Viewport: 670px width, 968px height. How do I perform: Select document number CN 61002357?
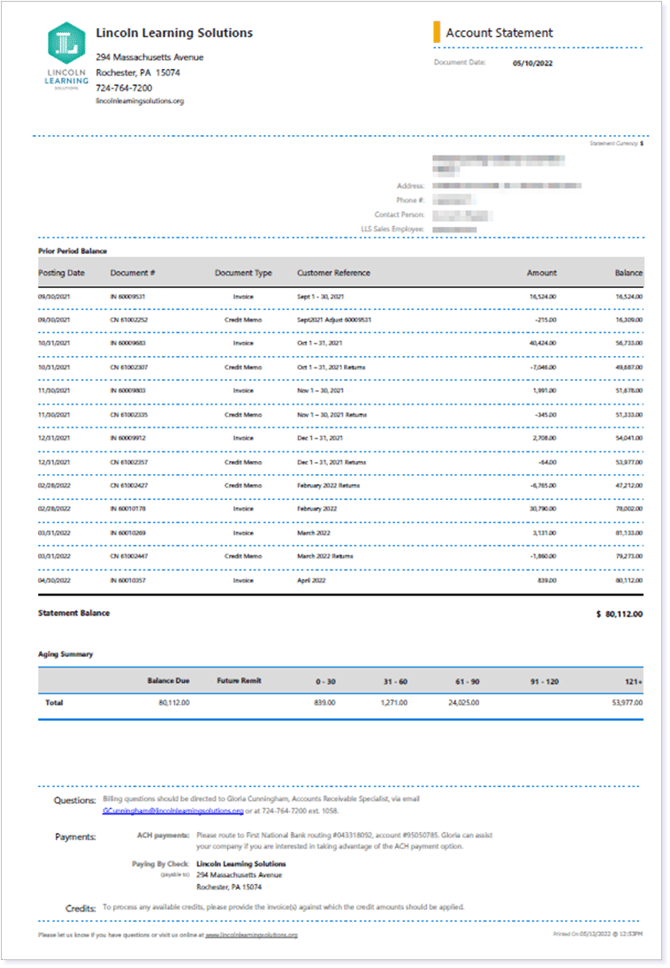tap(128, 462)
